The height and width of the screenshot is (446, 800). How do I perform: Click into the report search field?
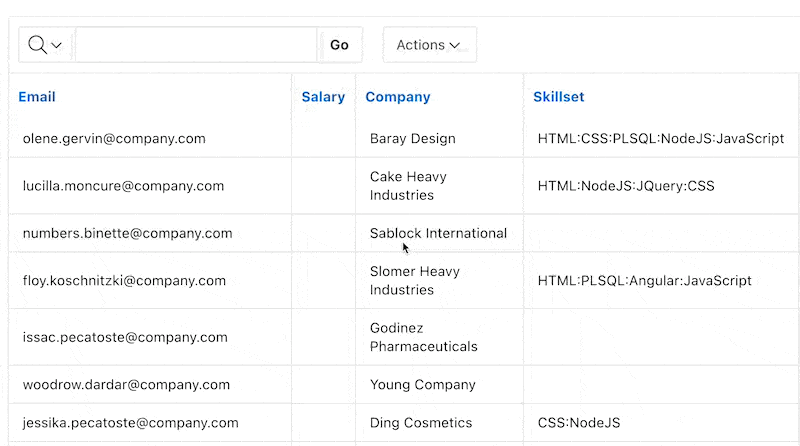(x=196, y=45)
